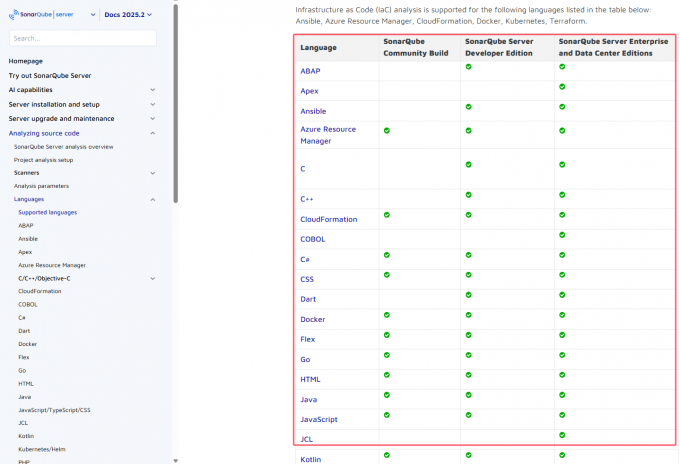Screen dimensions: 680x464
Task: Open Kubernetes/Helm sidebar entry
Action: (x=42, y=449)
